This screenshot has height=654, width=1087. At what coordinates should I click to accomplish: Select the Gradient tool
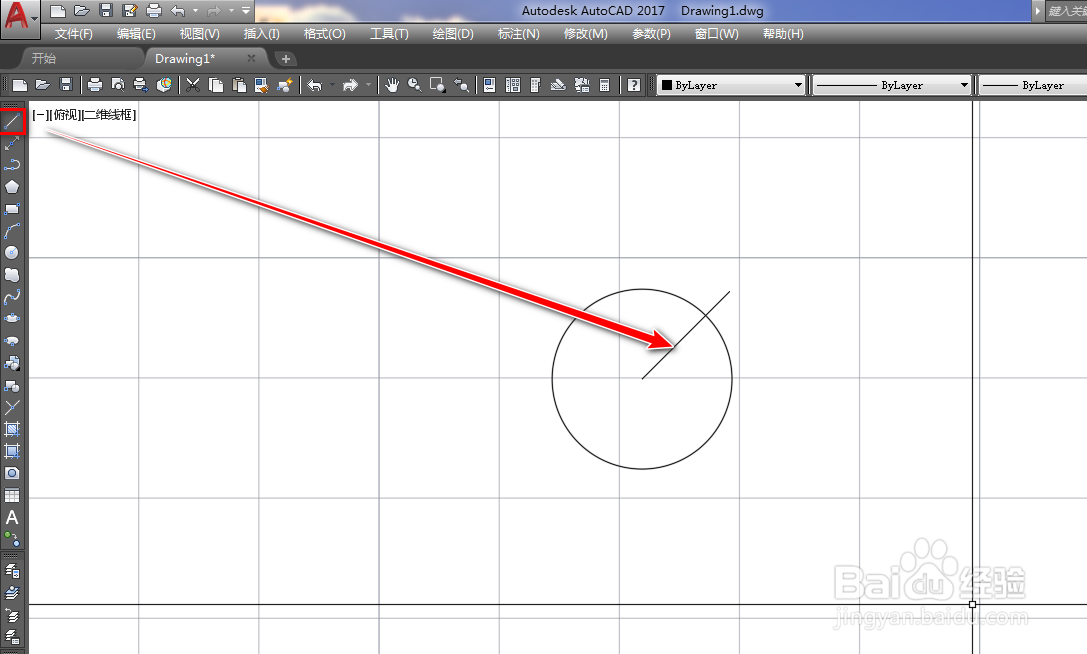tap(12, 451)
